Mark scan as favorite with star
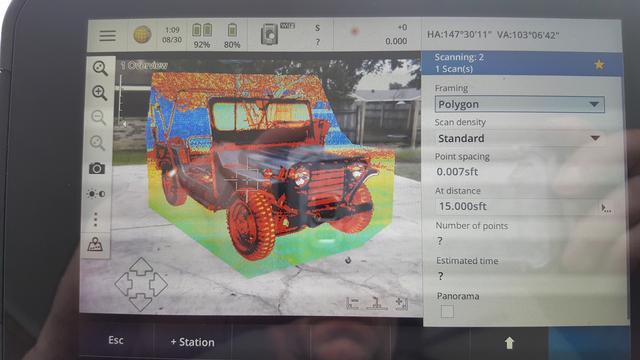640x360 pixels. click(x=599, y=64)
